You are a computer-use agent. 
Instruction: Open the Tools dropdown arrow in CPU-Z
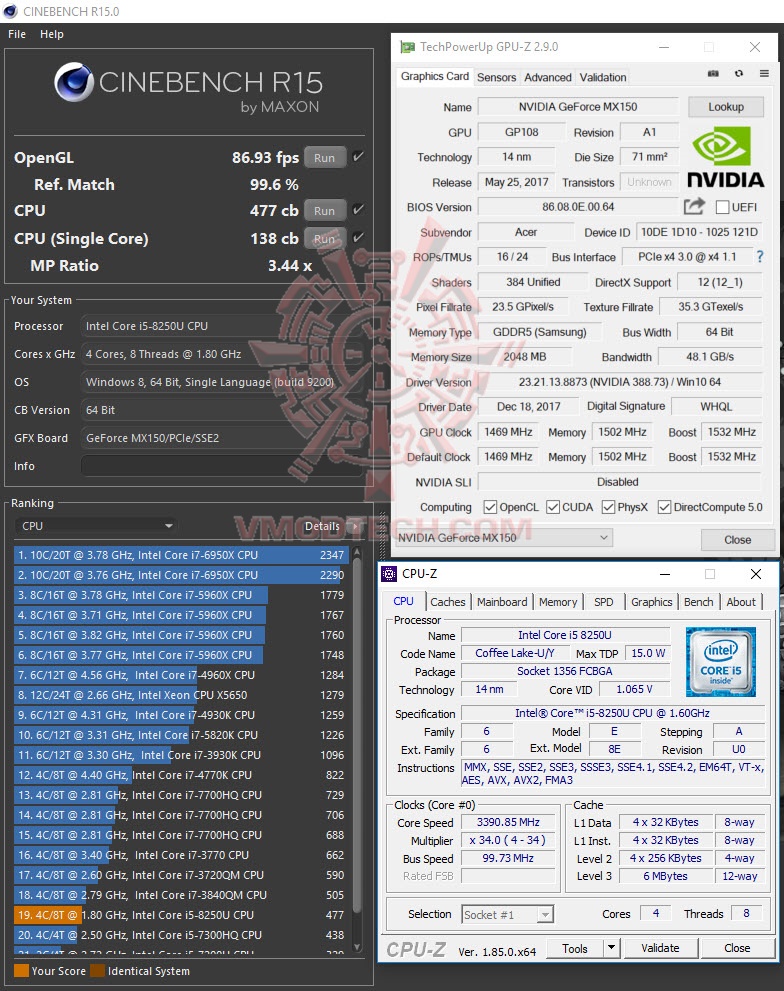[x=611, y=948]
